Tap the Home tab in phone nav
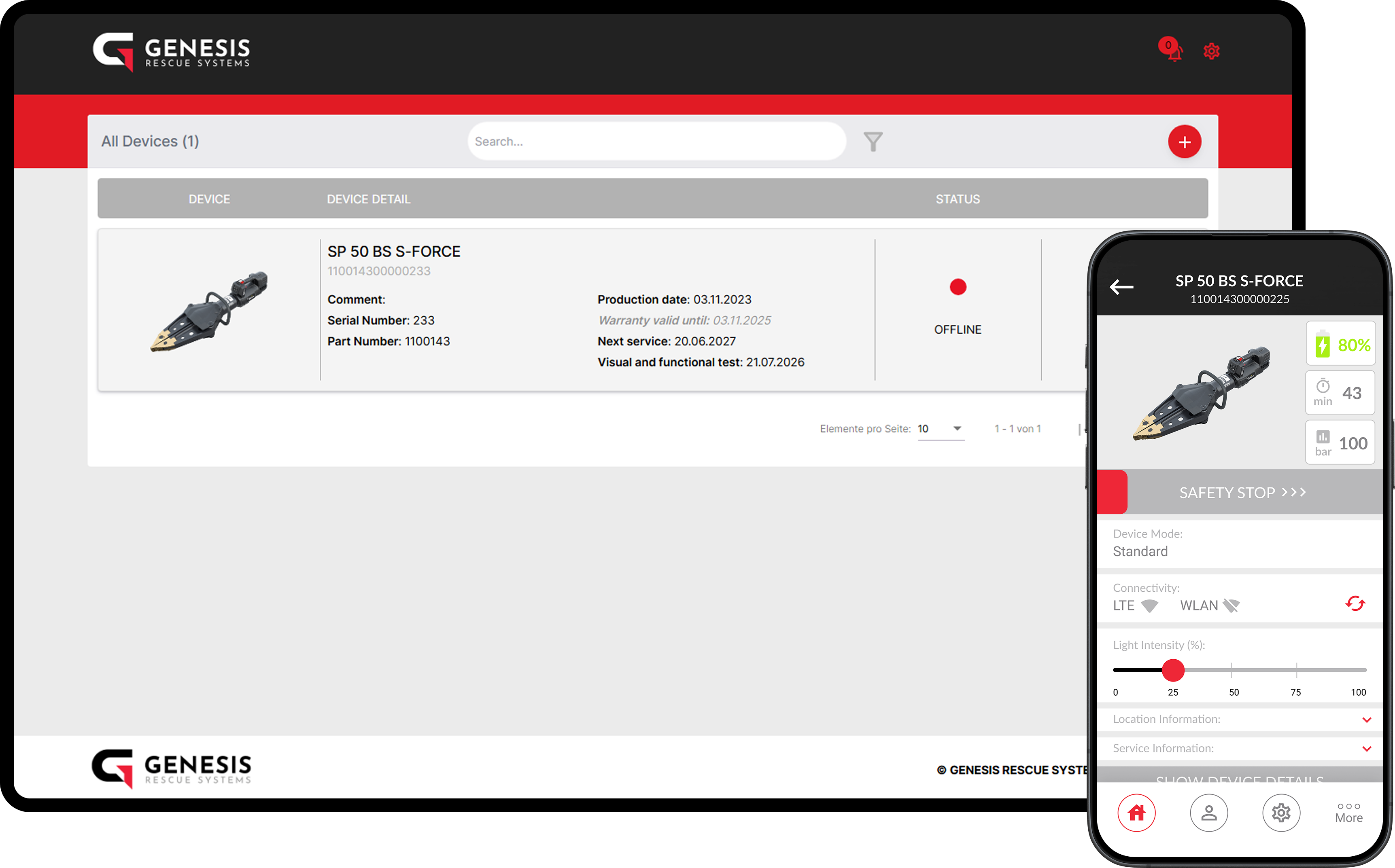This screenshot has height=868, width=1395. click(1136, 813)
